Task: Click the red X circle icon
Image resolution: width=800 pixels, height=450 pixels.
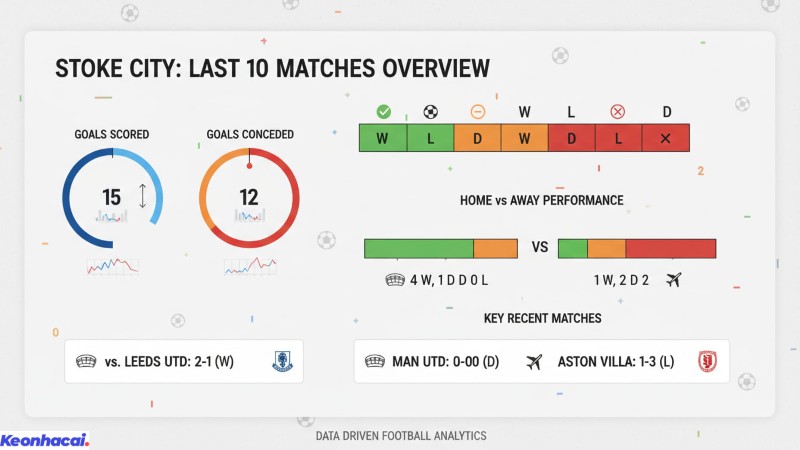Action: pos(618,112)
